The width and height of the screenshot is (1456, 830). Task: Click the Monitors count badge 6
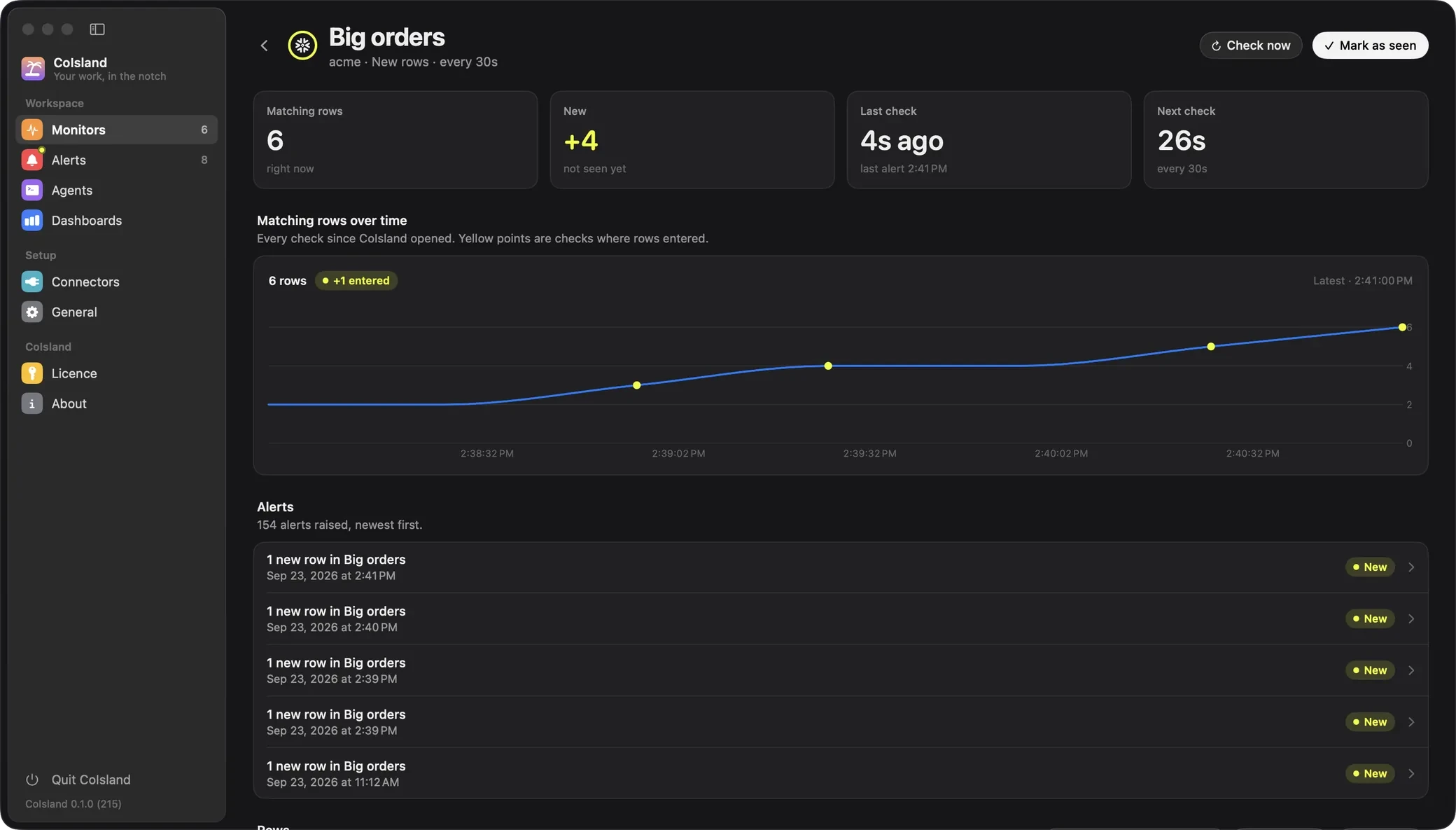[204, 130]
